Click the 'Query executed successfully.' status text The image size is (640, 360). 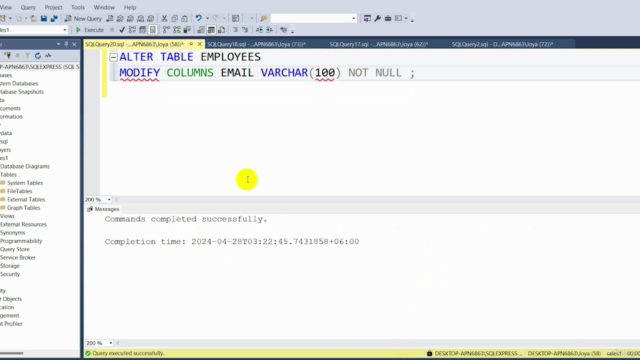coord(128,353)
